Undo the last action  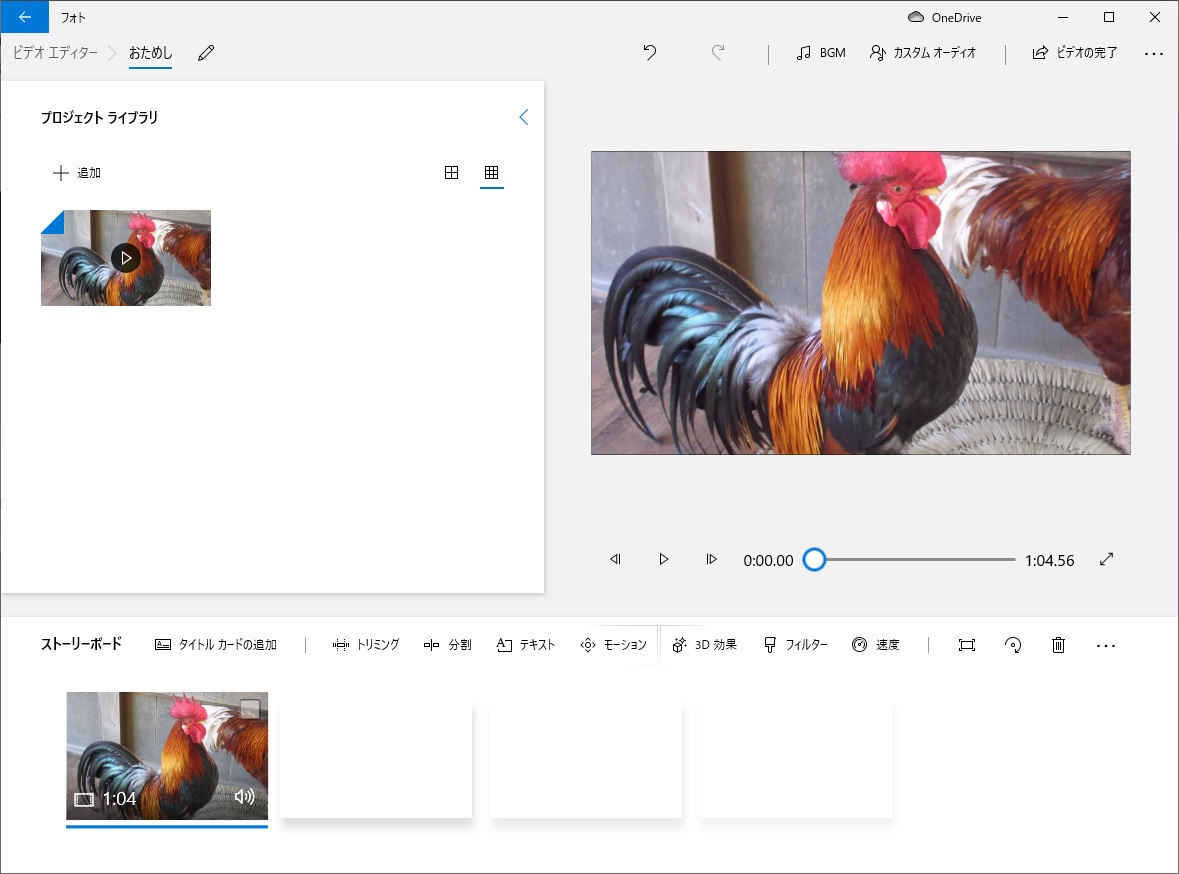coord(650,53)
